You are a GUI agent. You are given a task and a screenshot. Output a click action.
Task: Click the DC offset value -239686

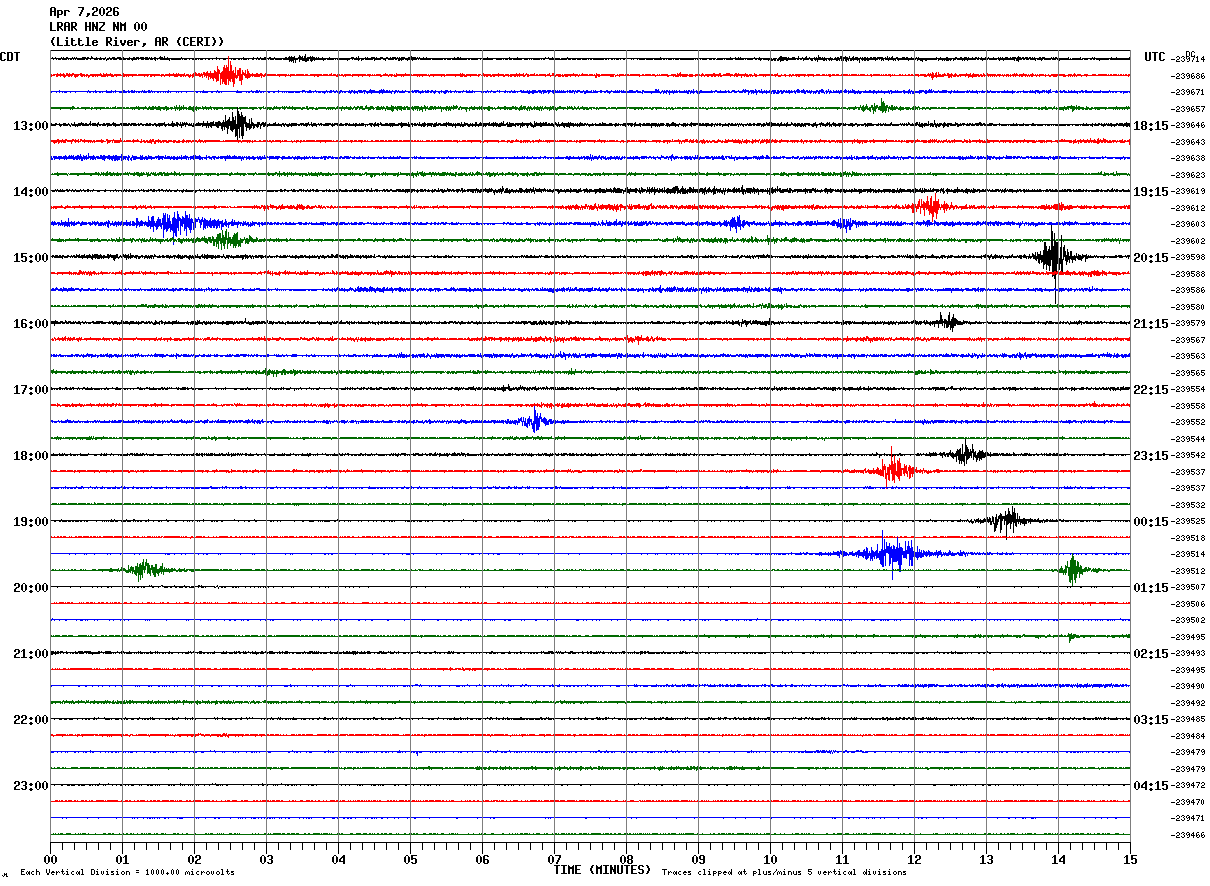coord(1189,76)
